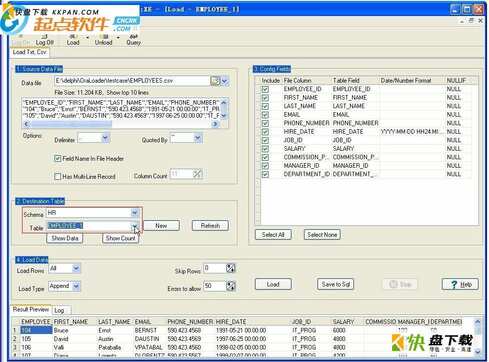
Task: Open the Load Type dropdown
Action: tap(76, 286)
